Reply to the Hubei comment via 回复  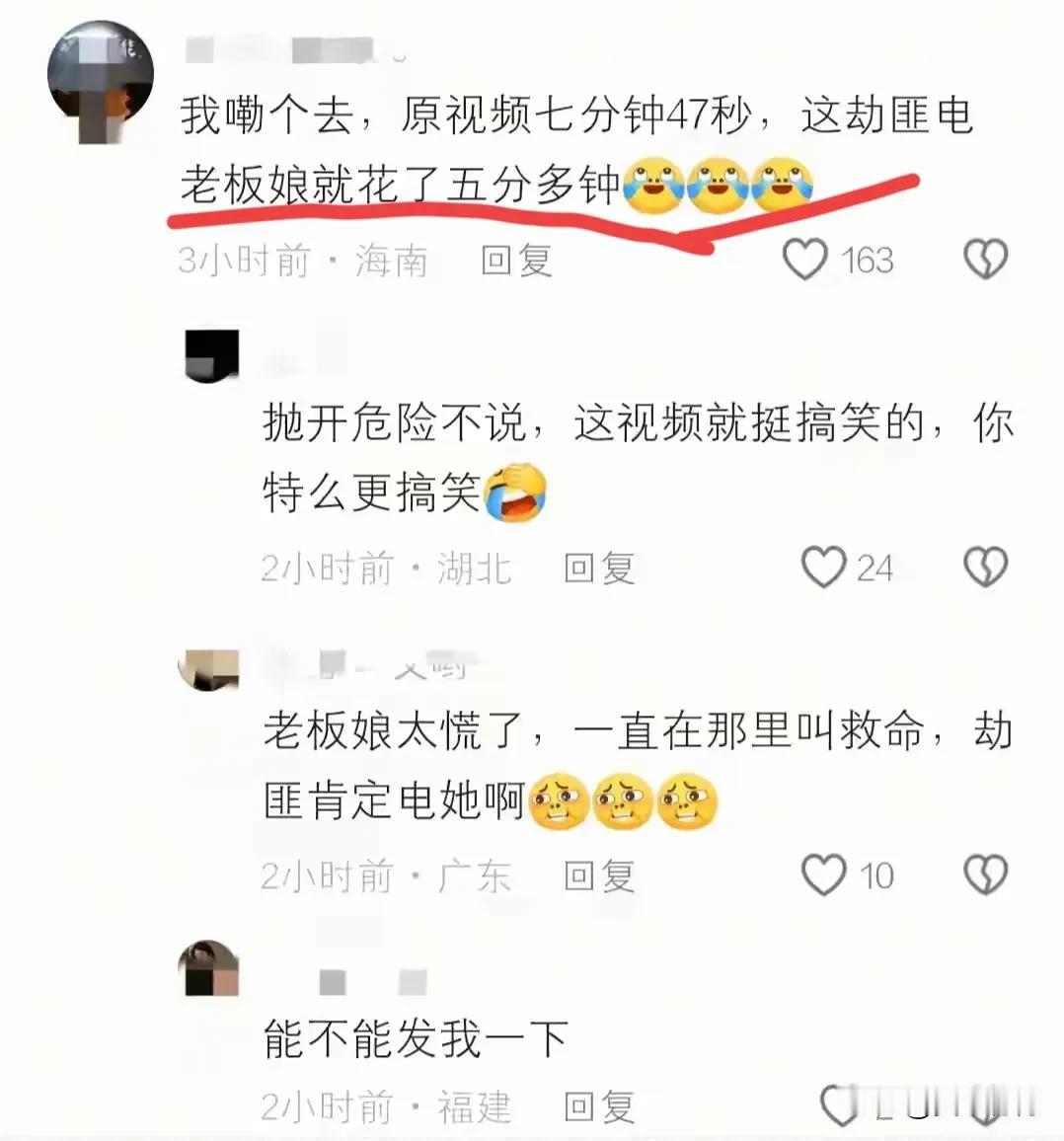click(x=599, y=569)
